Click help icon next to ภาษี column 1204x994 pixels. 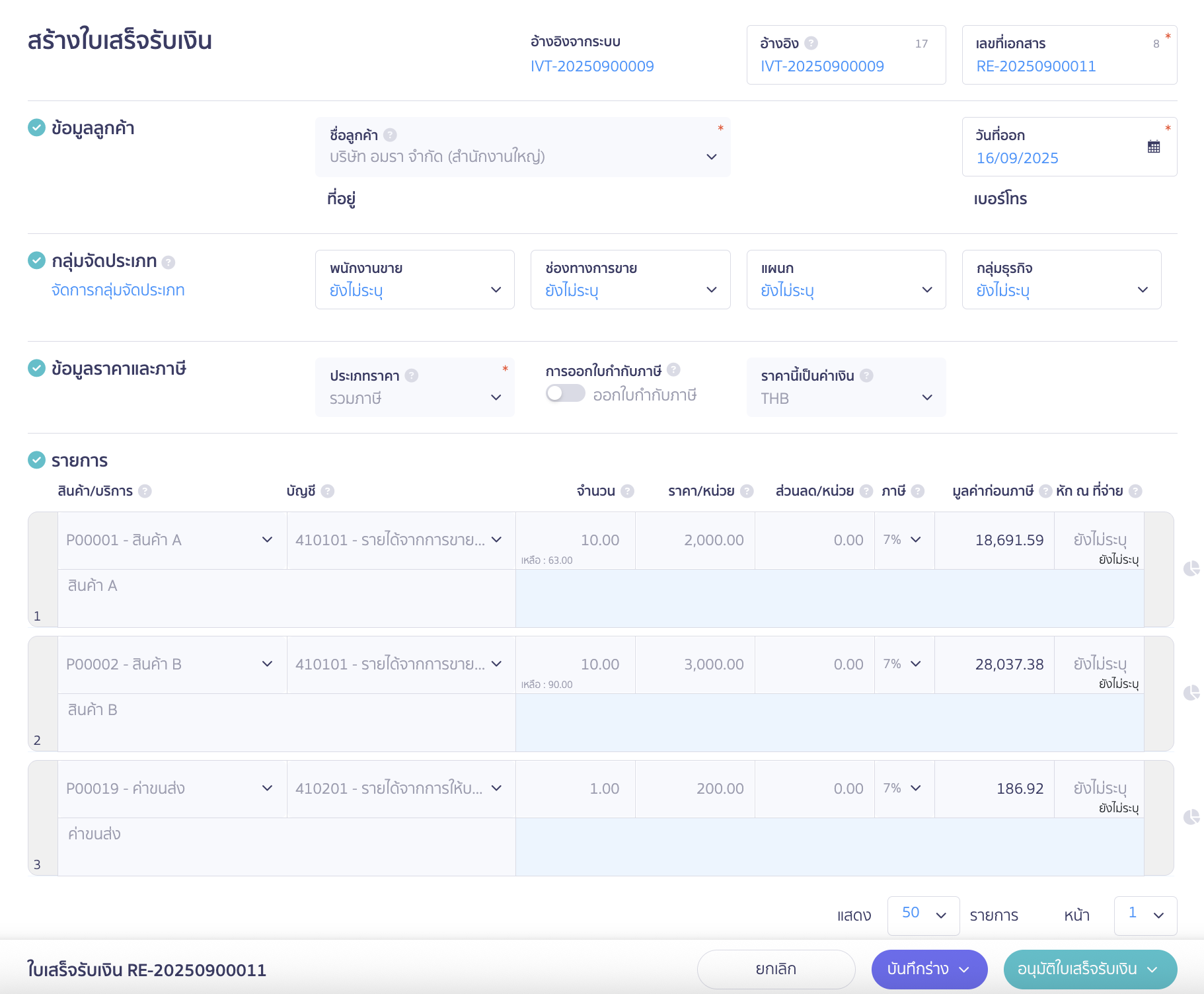coord(917,491)
